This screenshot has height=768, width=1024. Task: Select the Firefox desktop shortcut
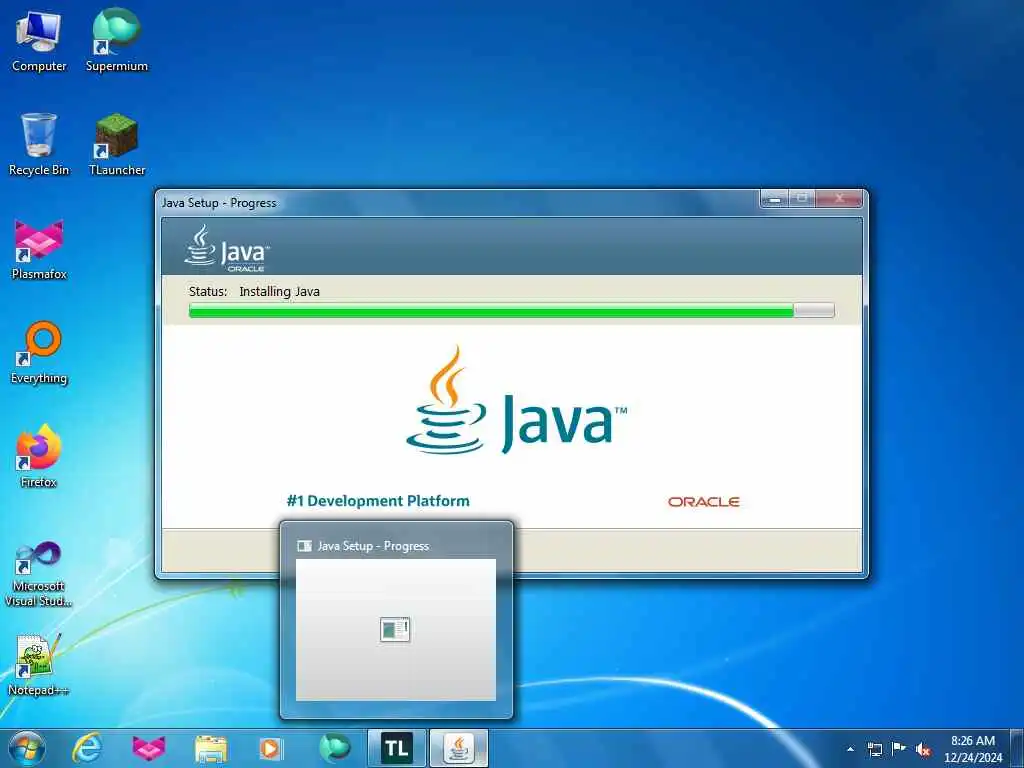[39, 456]
